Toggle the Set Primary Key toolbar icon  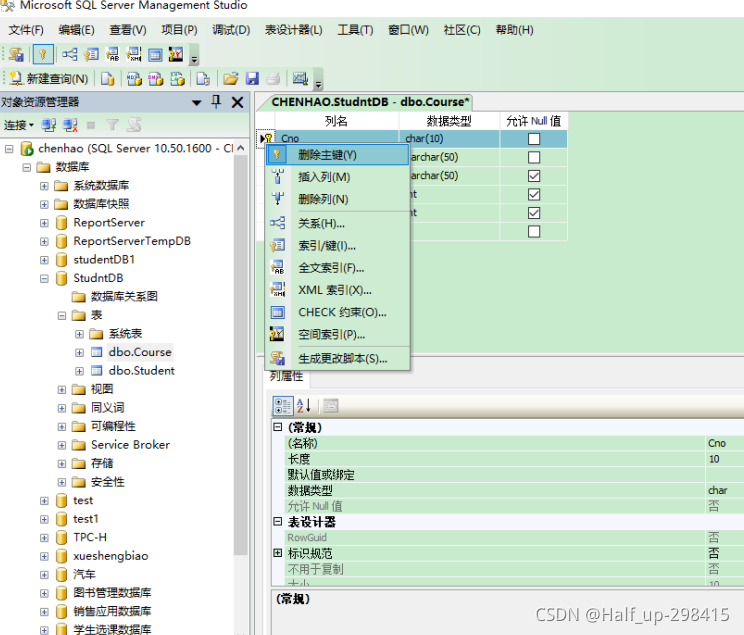pos(43,55)
